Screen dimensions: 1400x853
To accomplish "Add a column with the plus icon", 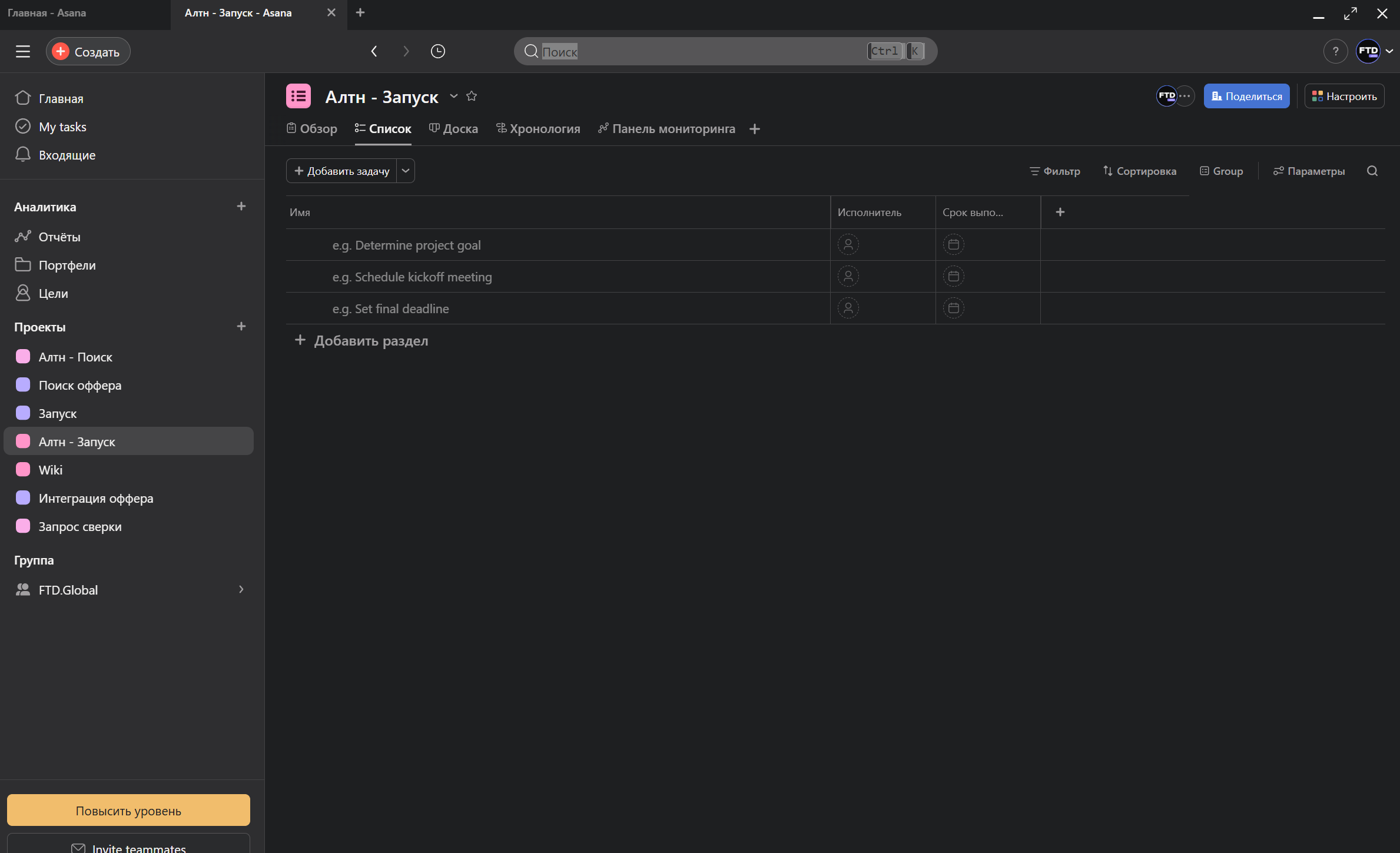I will (1060, 212).
